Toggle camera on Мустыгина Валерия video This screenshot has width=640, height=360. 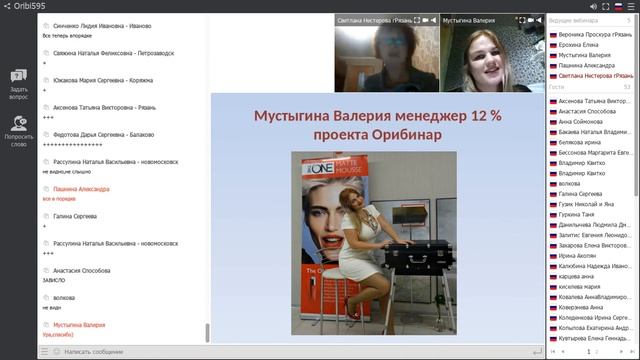tap(531, 20)
